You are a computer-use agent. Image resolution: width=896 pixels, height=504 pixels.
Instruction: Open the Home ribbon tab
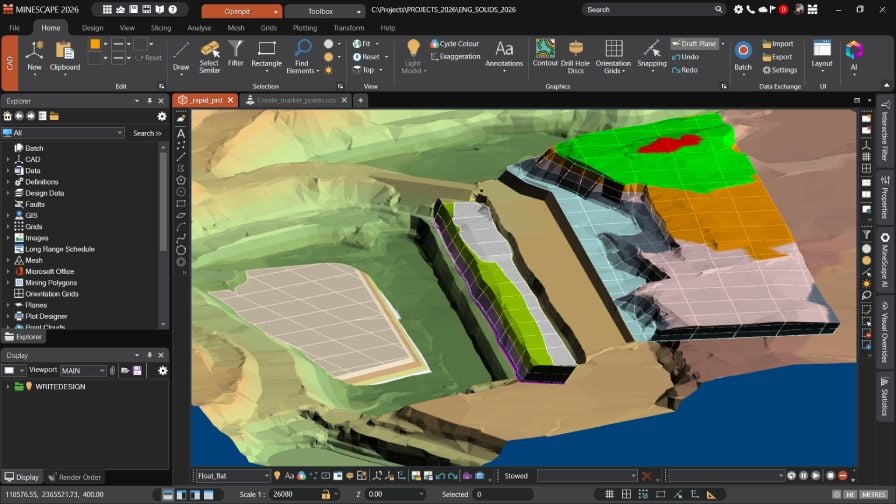click(x=50, y=27)
